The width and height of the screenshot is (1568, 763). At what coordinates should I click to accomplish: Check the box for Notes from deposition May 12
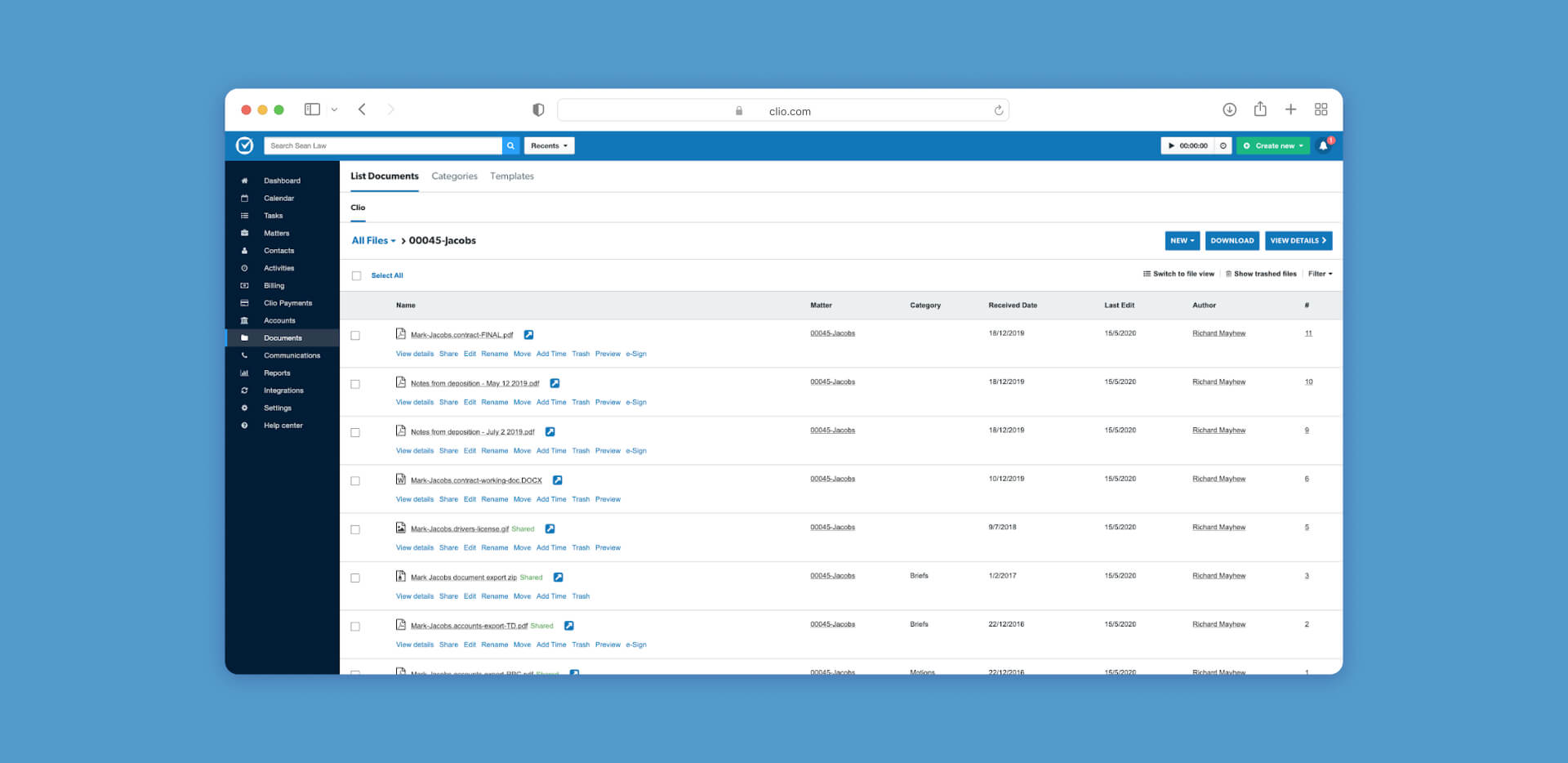[x=355, y=384]
